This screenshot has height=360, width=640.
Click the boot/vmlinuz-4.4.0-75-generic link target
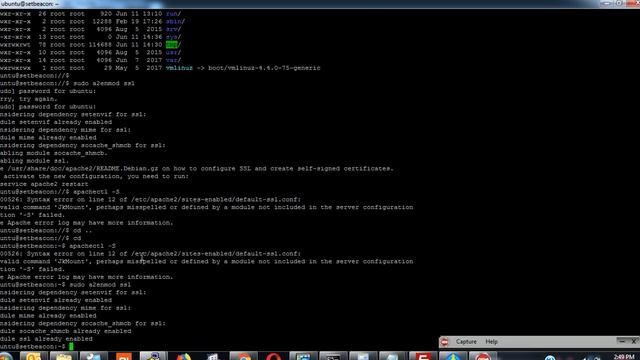coord(264,68)
